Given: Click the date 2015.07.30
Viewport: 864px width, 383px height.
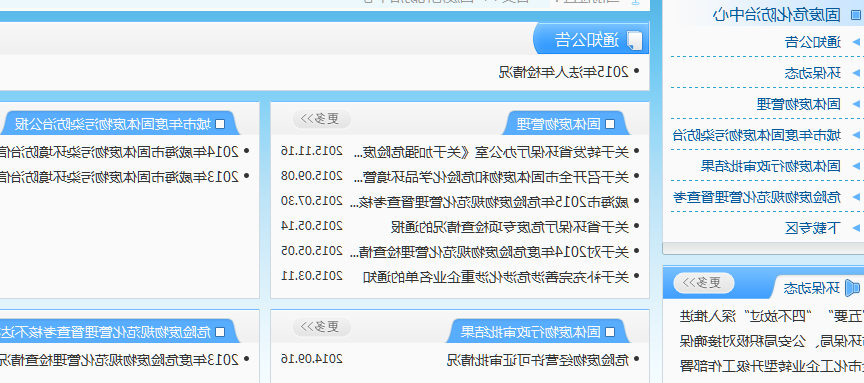Looking at the screenshot, I should click(x=312, y=201).
